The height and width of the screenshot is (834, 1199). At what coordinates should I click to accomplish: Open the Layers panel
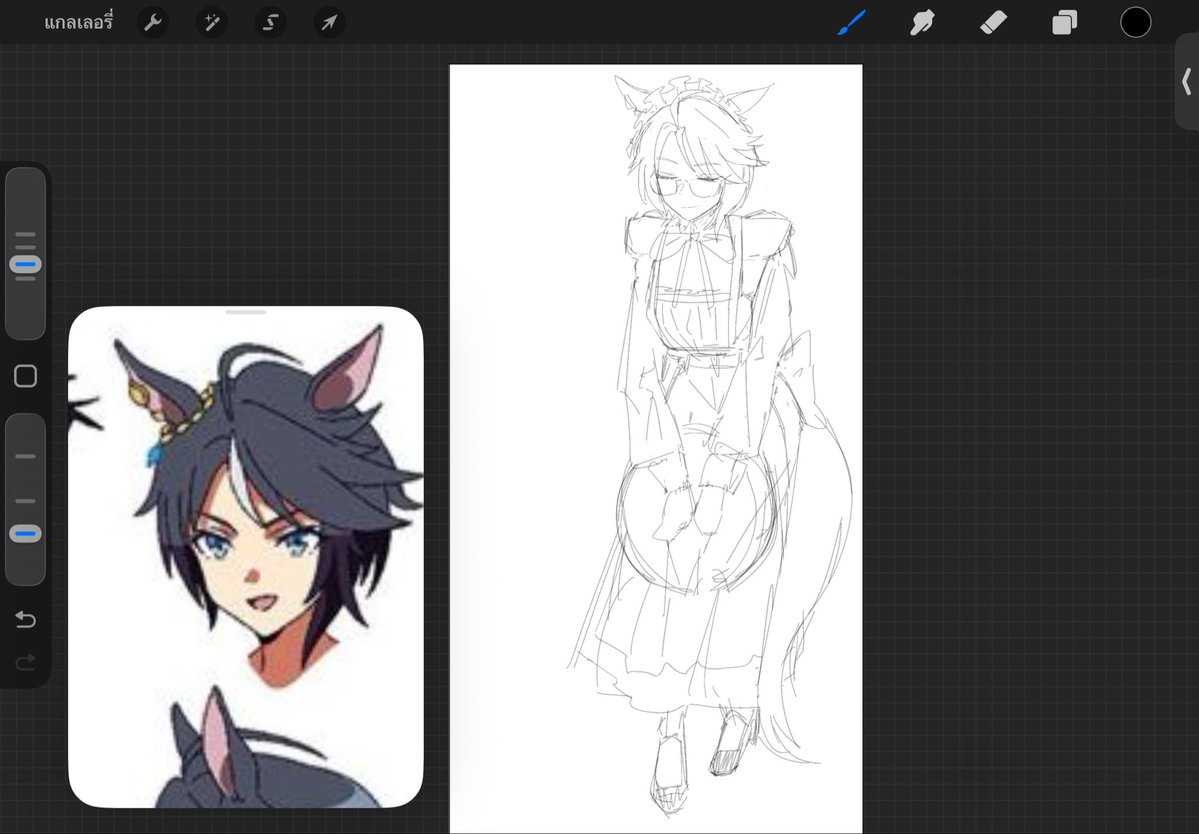[x=1064, y=22]
